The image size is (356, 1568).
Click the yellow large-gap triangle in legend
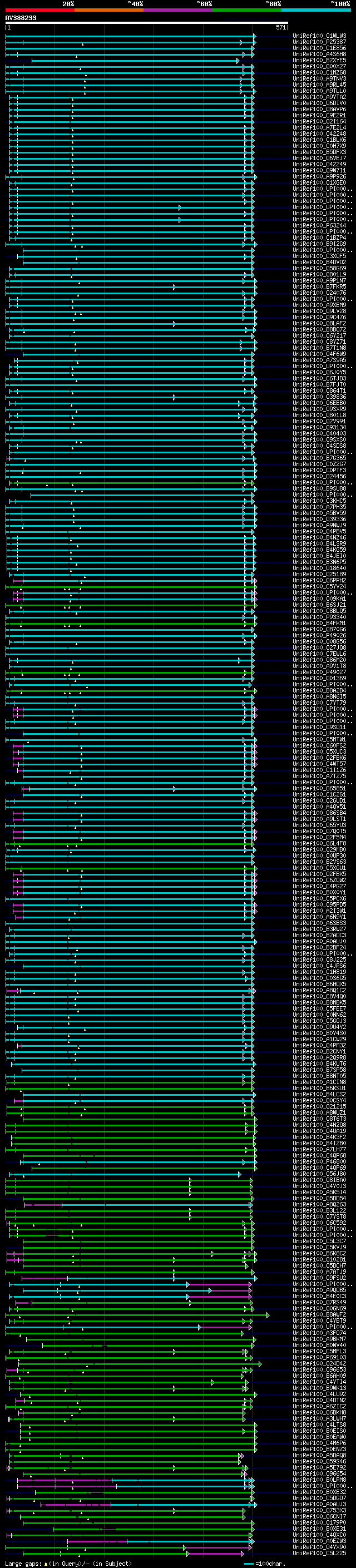coord(46,1563)
